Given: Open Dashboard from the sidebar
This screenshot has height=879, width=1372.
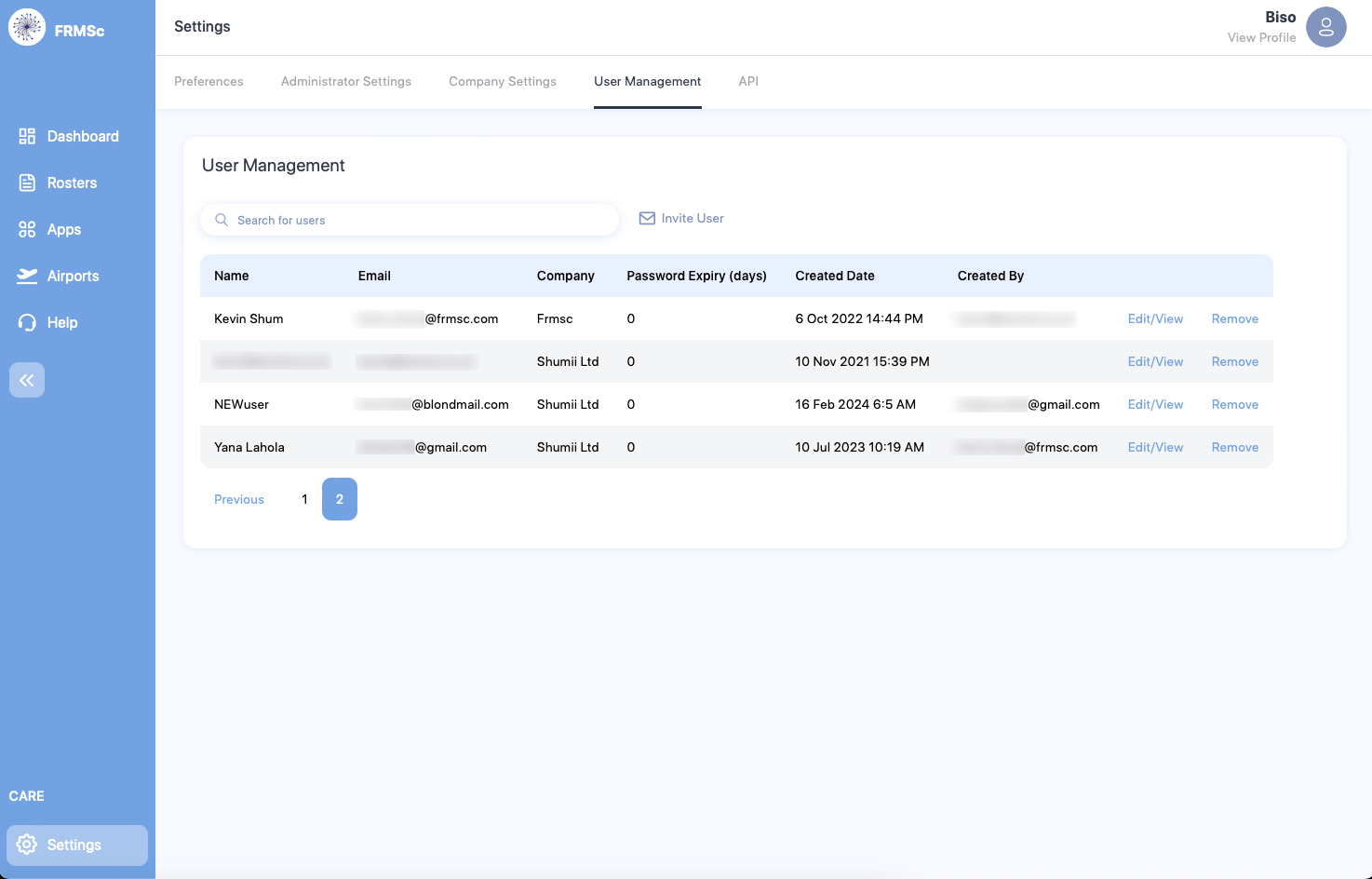Looking at the screenshot, I should [69, 136].
